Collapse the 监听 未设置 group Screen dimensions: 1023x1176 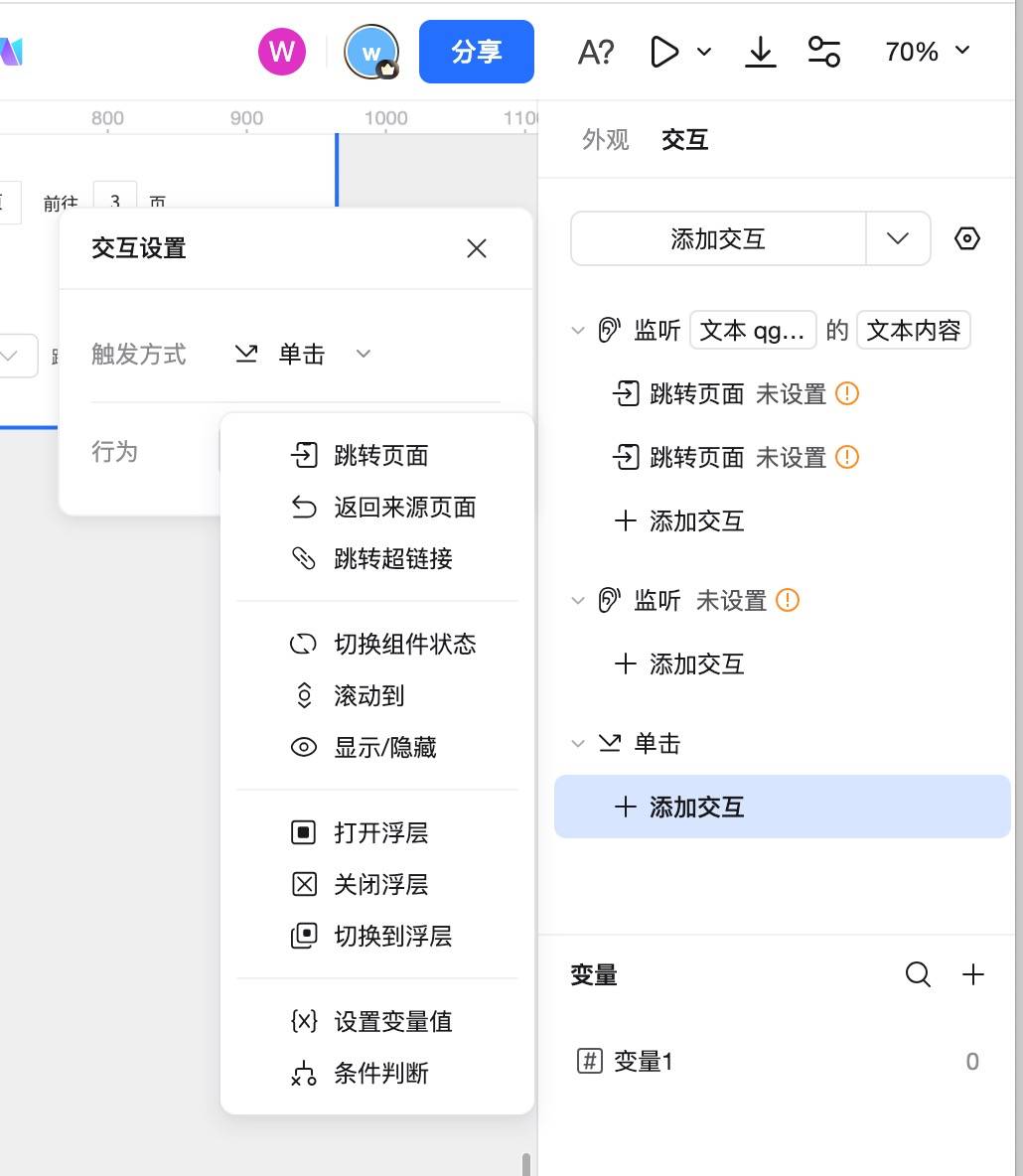point(577,600)
